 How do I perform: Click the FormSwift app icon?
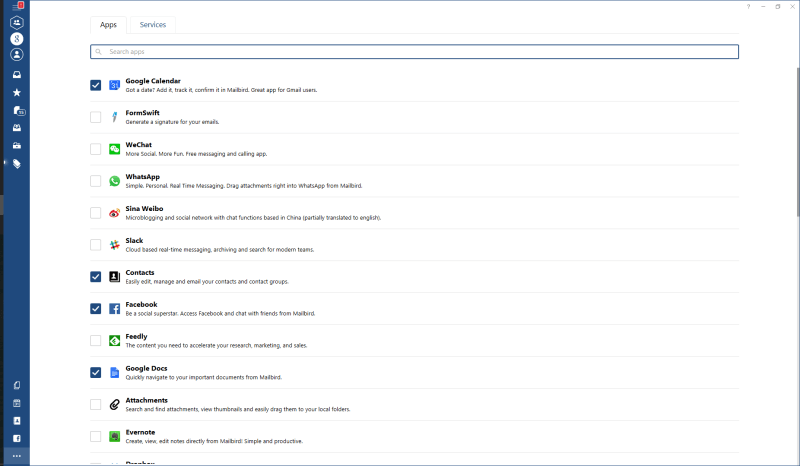point(114,117)
